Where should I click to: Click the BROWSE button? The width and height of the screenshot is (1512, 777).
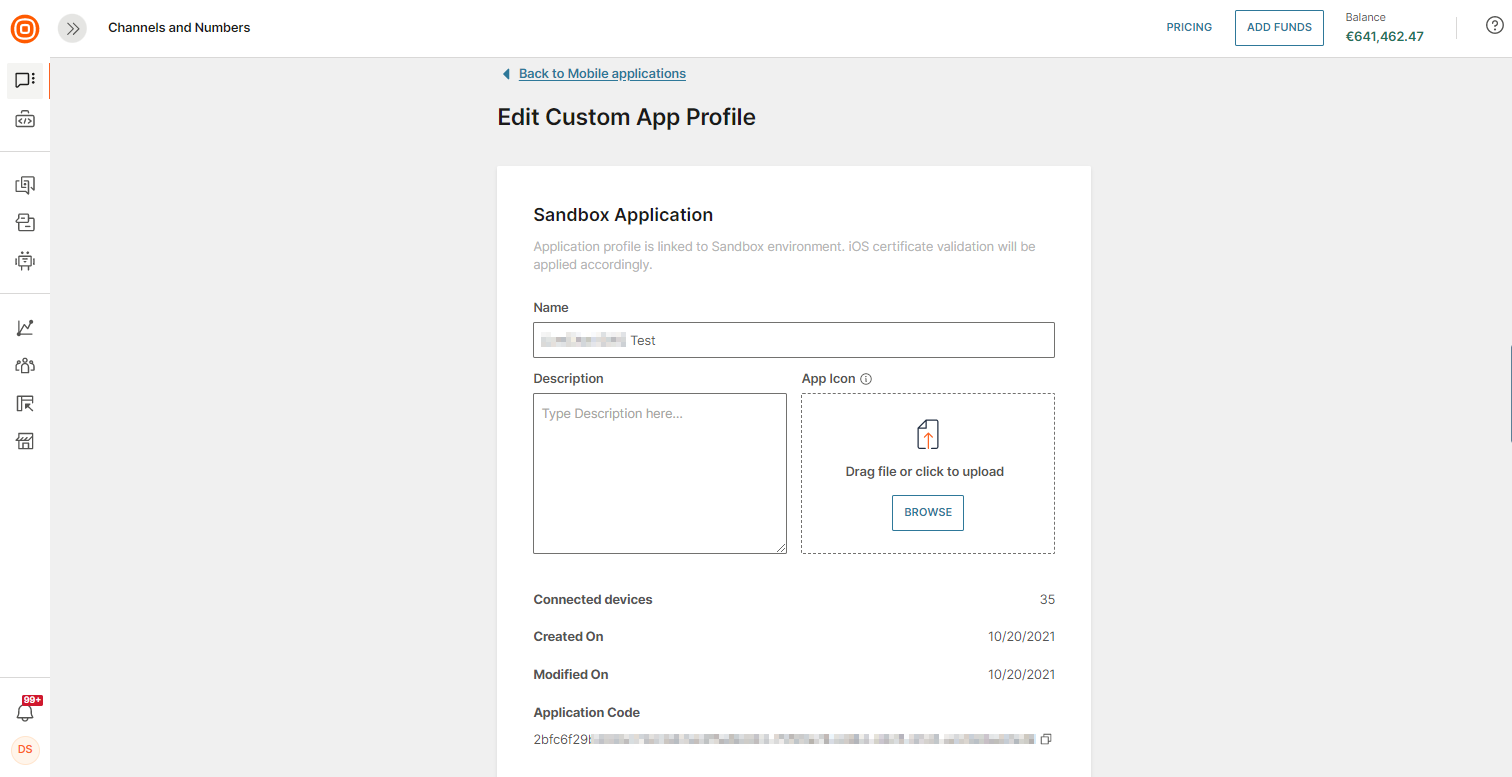pyautogui.click(x=927, y=512)
